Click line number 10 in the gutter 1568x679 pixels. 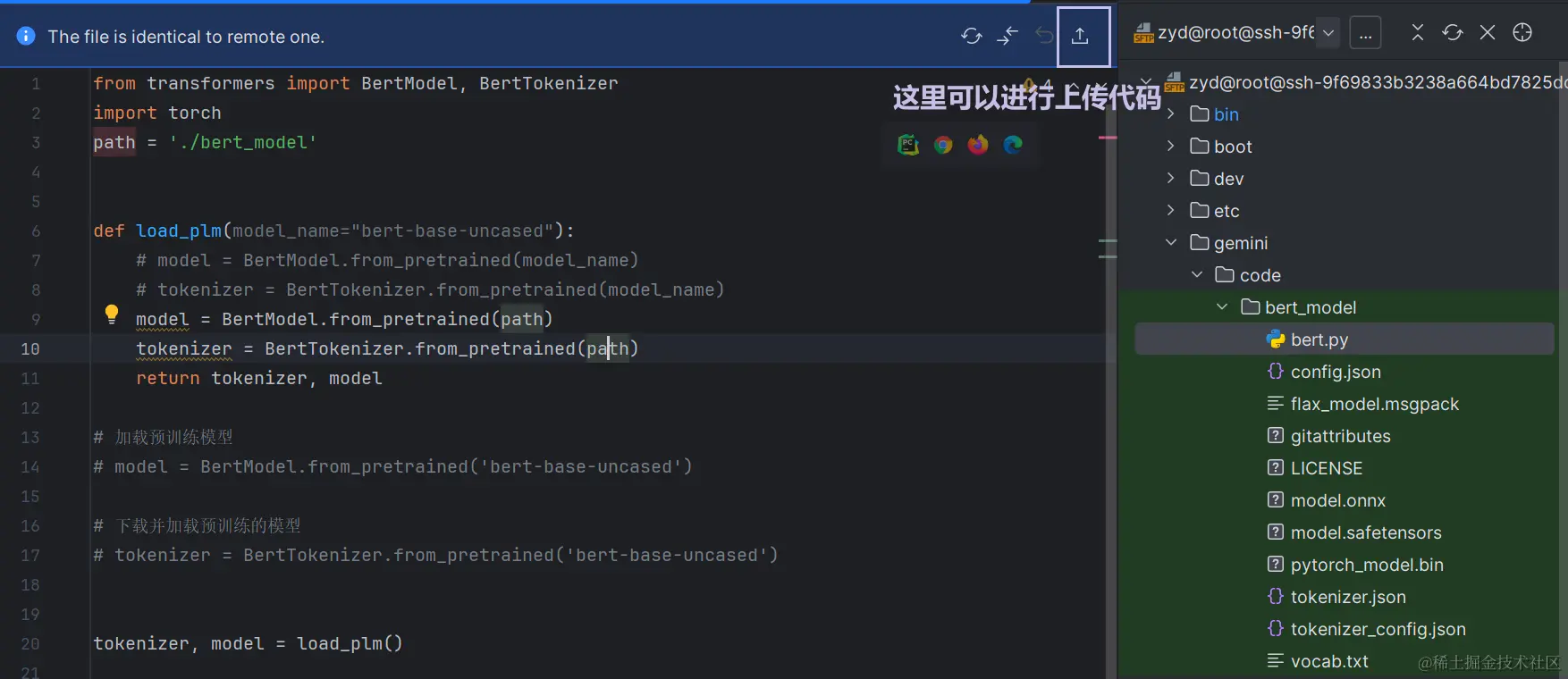pos(30,348)
